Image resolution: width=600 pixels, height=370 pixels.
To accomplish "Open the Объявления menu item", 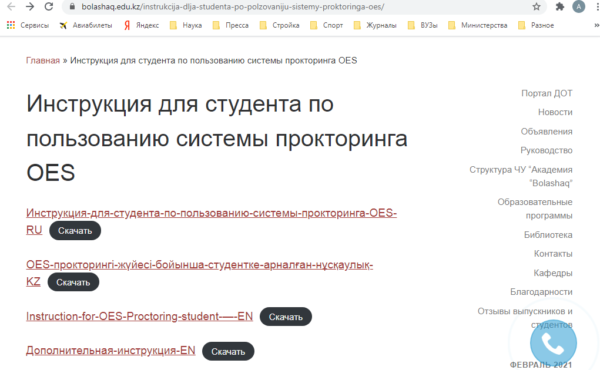I will coord(546,132).
